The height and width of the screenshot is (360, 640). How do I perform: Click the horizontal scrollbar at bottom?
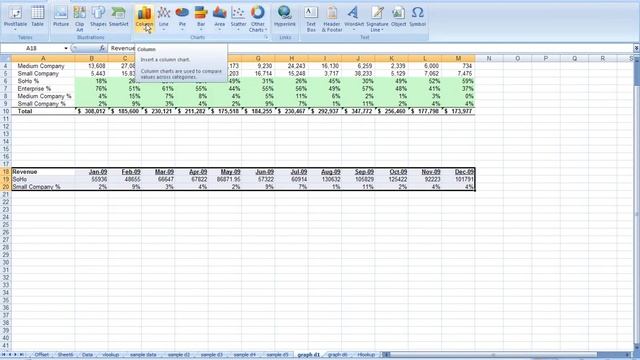tap(508, 355)
